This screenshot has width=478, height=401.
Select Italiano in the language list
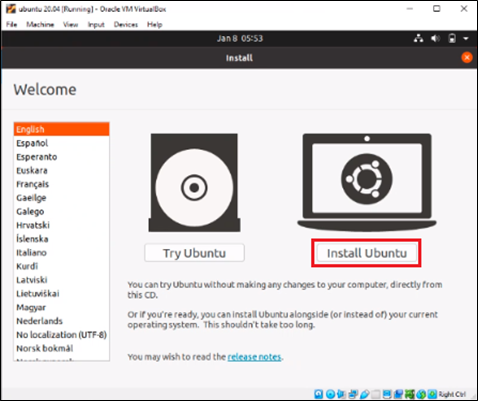point(32,252)
